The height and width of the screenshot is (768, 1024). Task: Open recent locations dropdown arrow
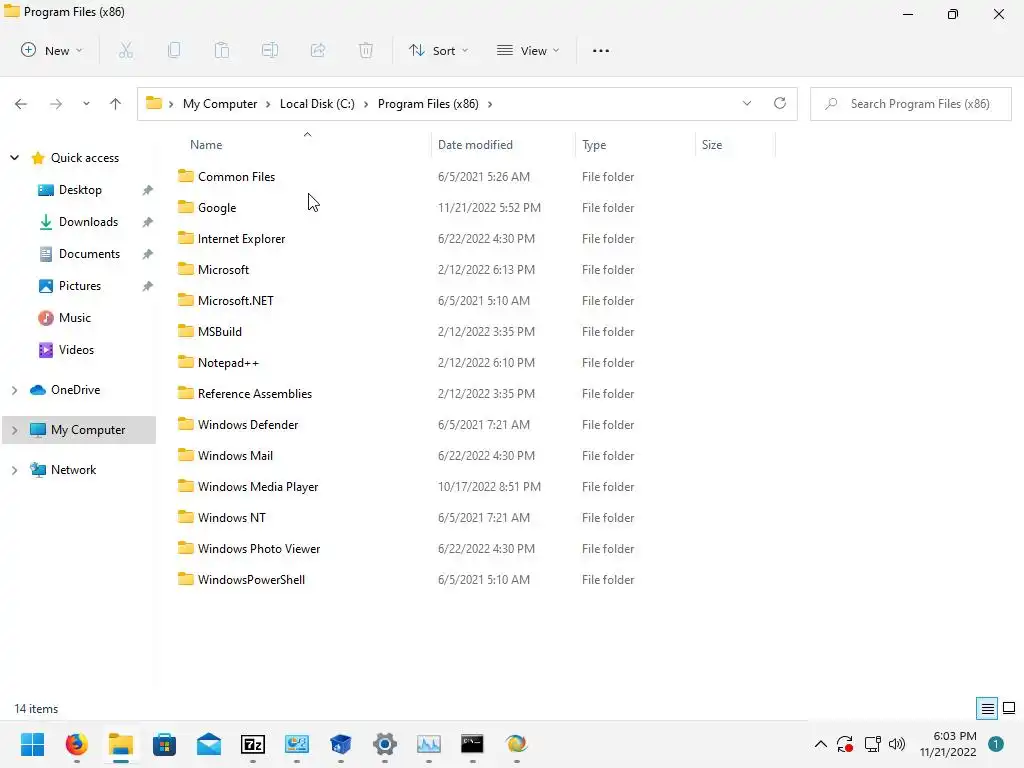pos(86,104)
